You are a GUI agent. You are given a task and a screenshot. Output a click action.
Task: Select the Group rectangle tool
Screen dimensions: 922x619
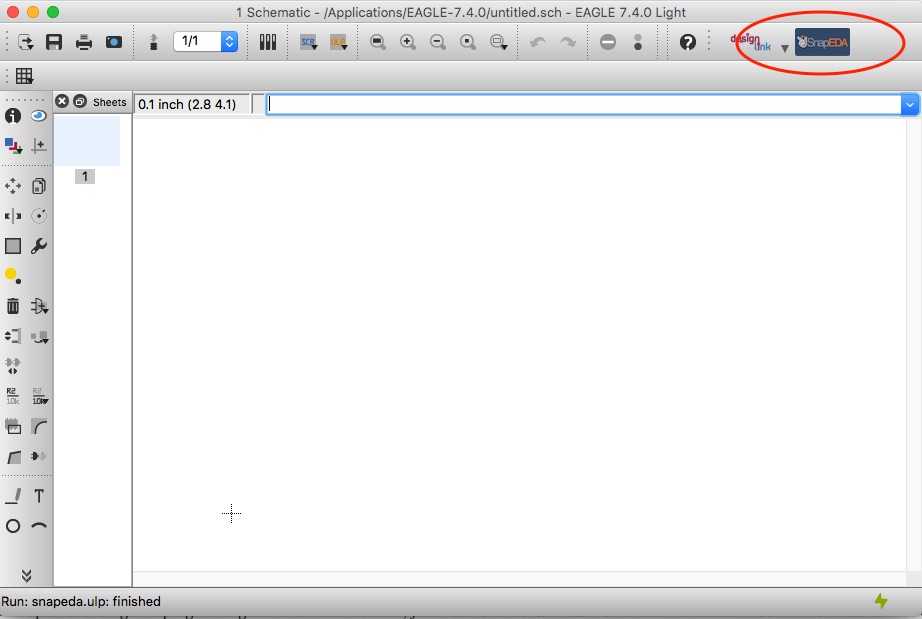[13, 246]
